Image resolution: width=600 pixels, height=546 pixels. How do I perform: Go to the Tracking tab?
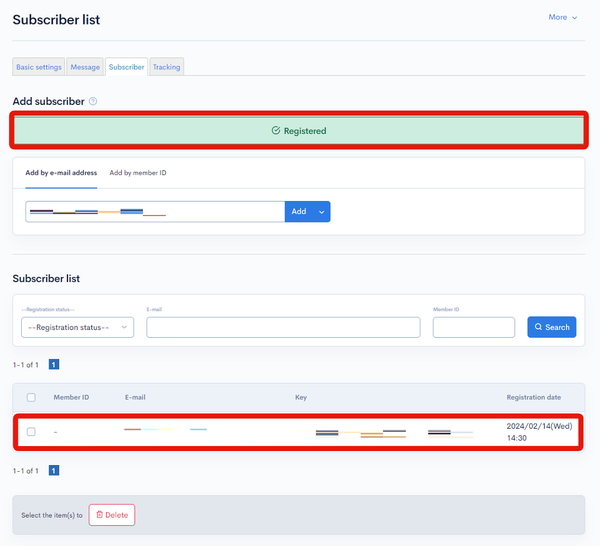(166, 67)
